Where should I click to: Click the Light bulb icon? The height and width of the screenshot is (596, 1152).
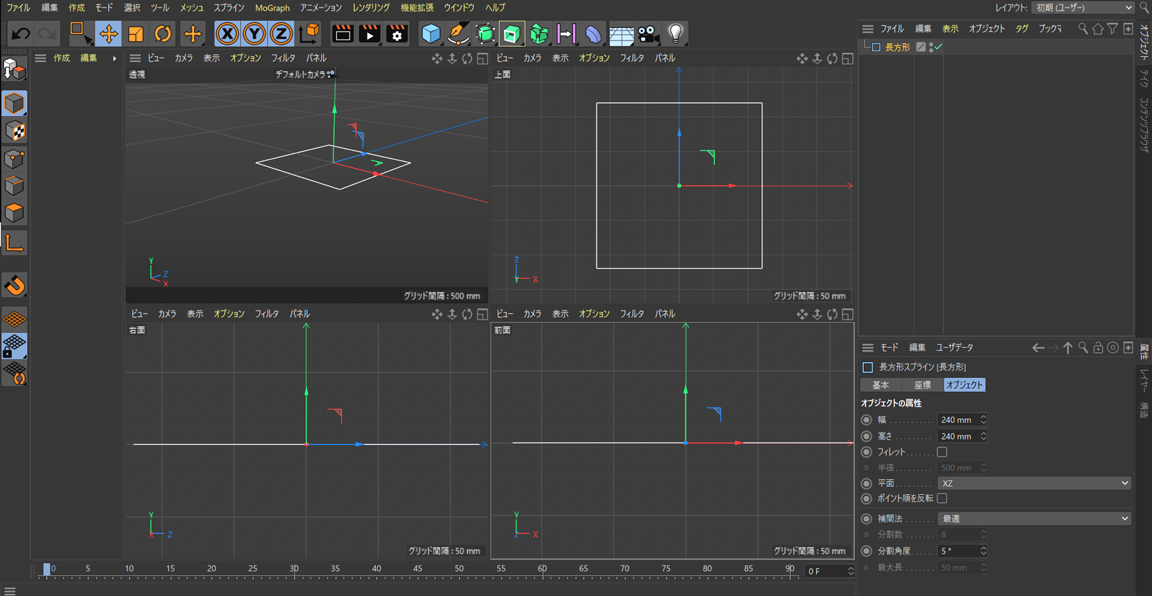point(676,34)
